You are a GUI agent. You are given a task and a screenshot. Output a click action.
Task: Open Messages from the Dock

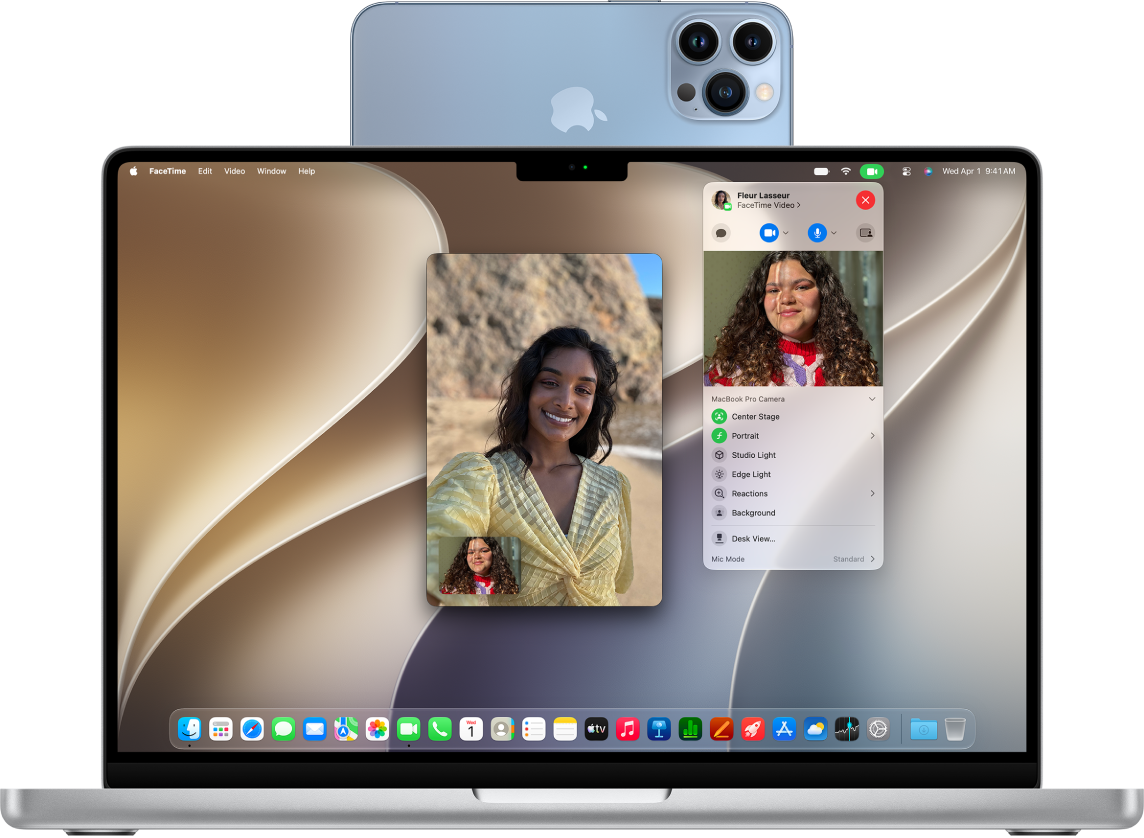284,729
